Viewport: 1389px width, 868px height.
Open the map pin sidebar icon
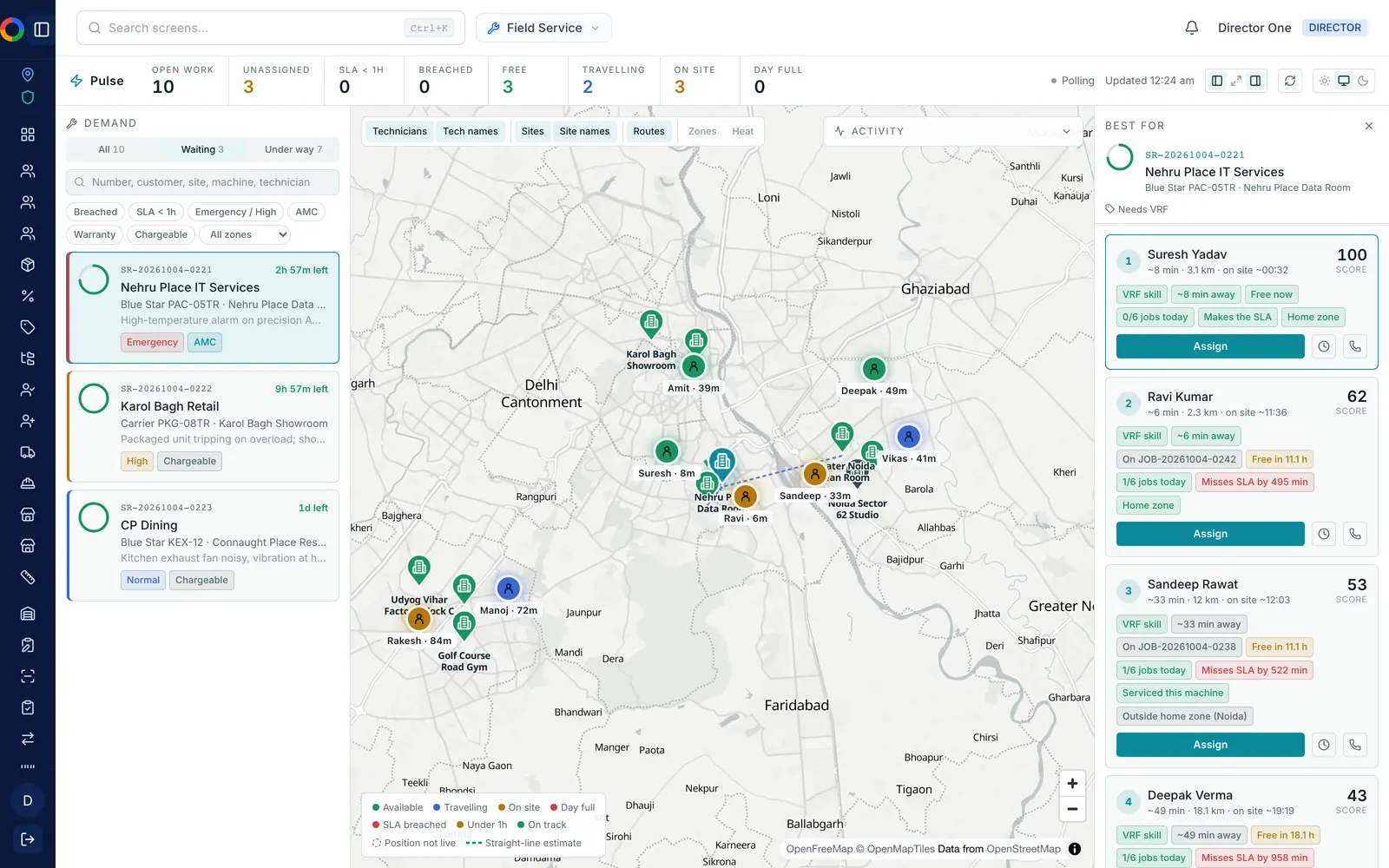(28, 75)
